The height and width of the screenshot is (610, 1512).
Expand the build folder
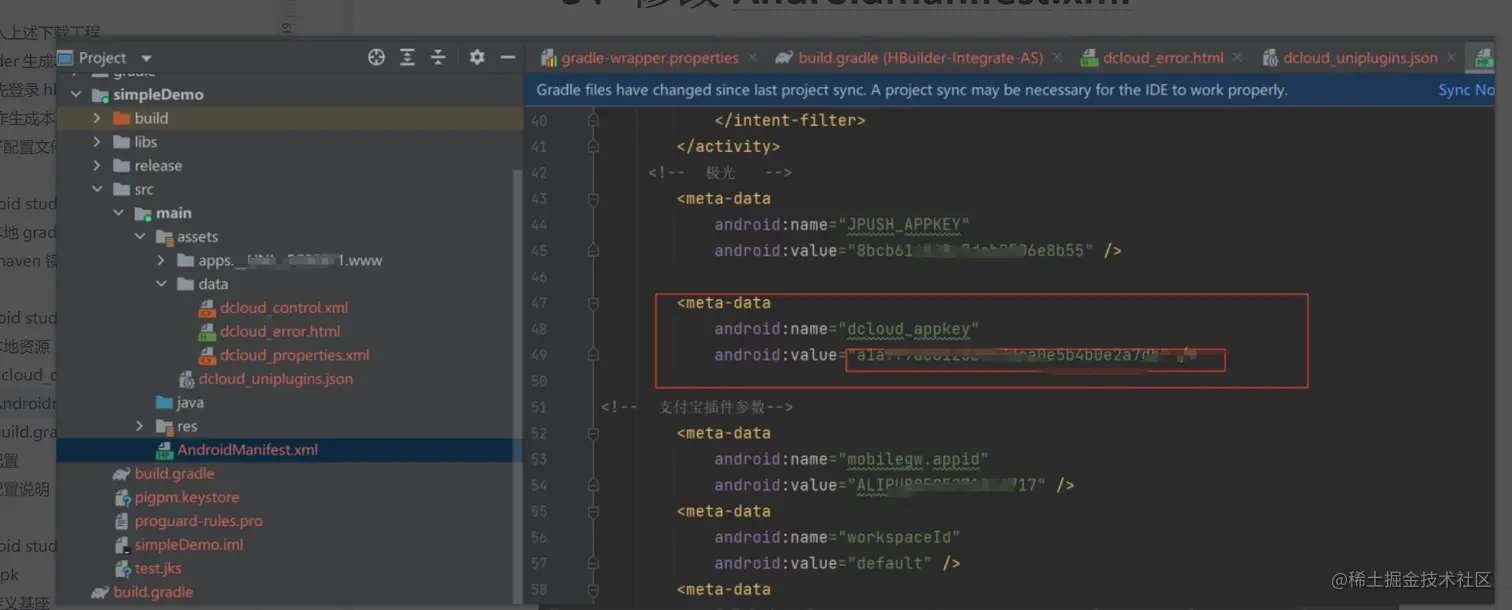pos(97,118)
